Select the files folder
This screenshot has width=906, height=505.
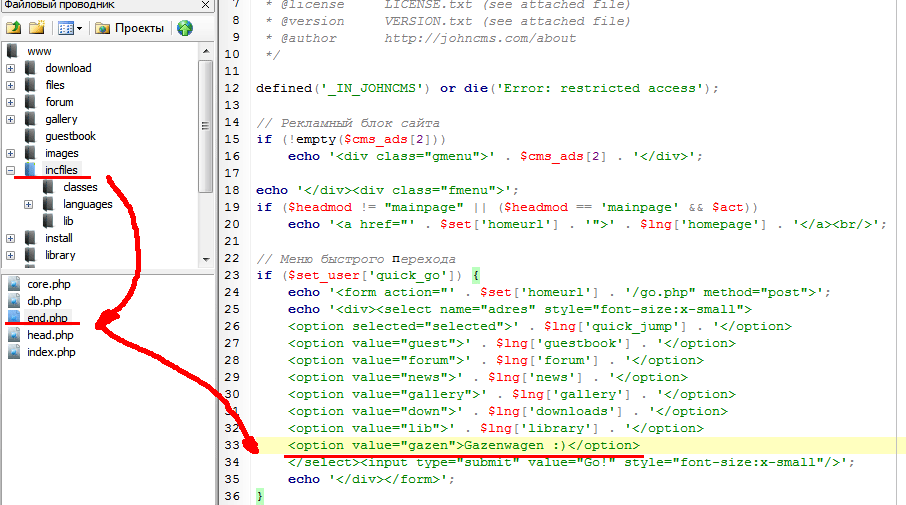click(x=55, y=85)
